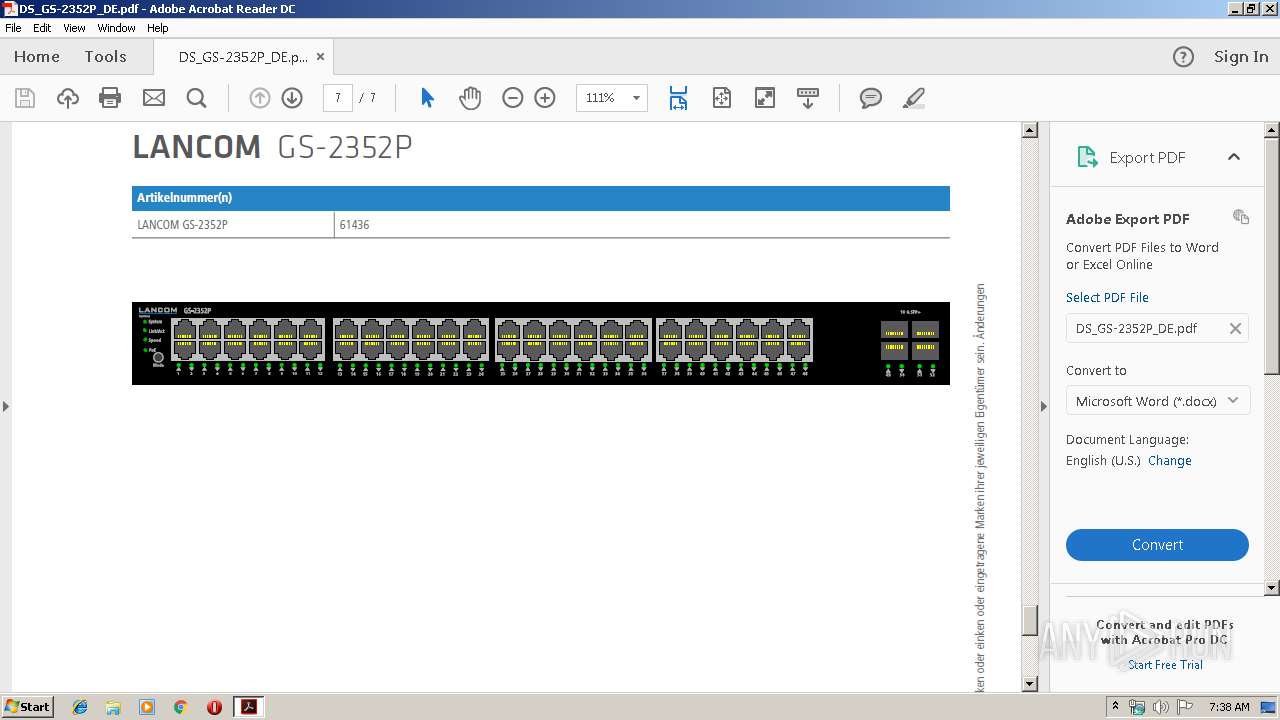
Task: Click the cloud upload icon
Action: (x=67, y=98)
